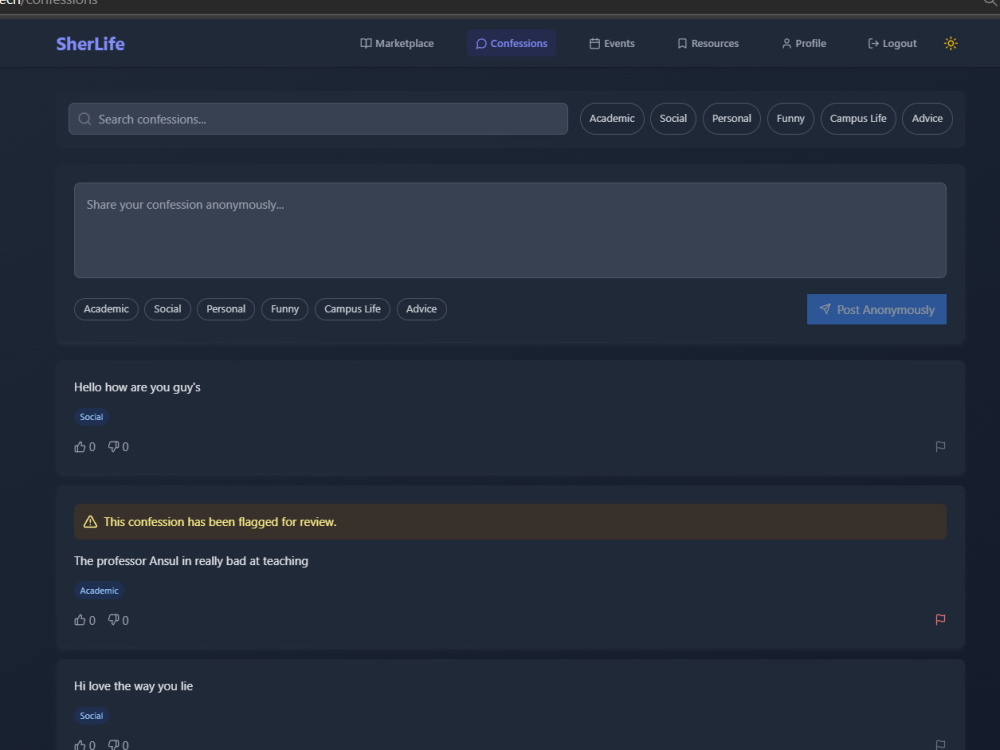Tag new confession as Advice

(x=422, y=309)
